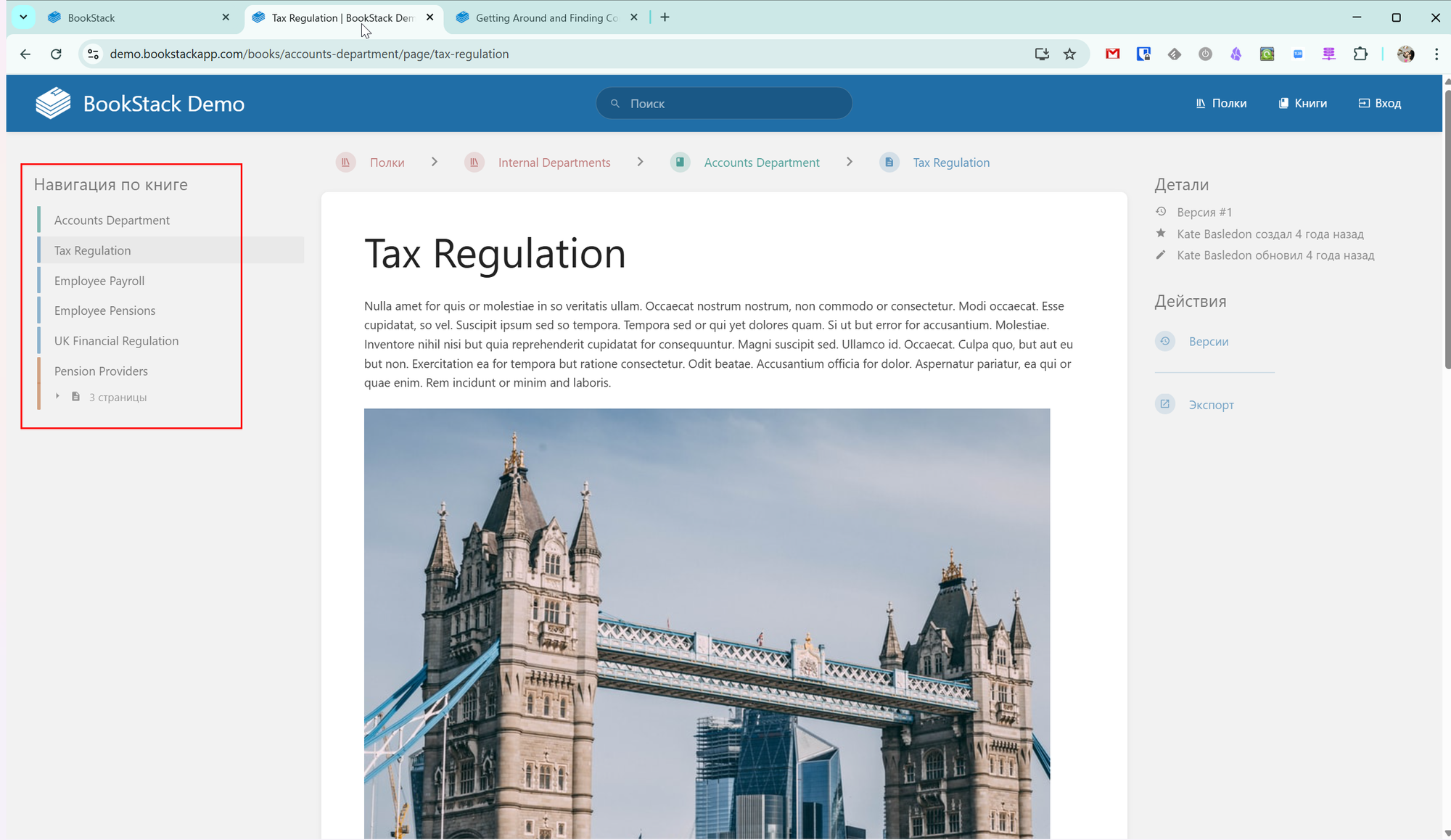Bookmark page with the star icon

point(1069,54)
